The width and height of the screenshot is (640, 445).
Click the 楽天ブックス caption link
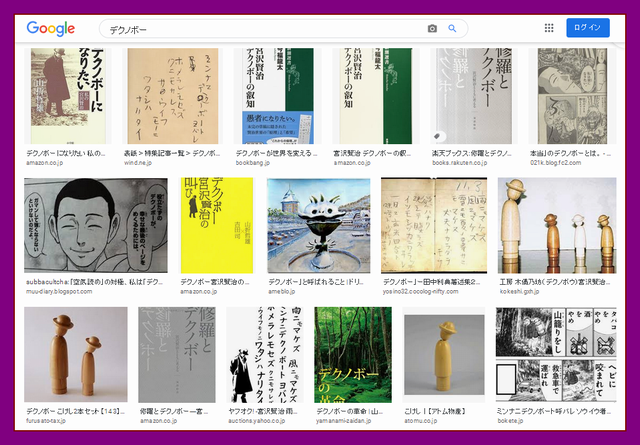471,154
